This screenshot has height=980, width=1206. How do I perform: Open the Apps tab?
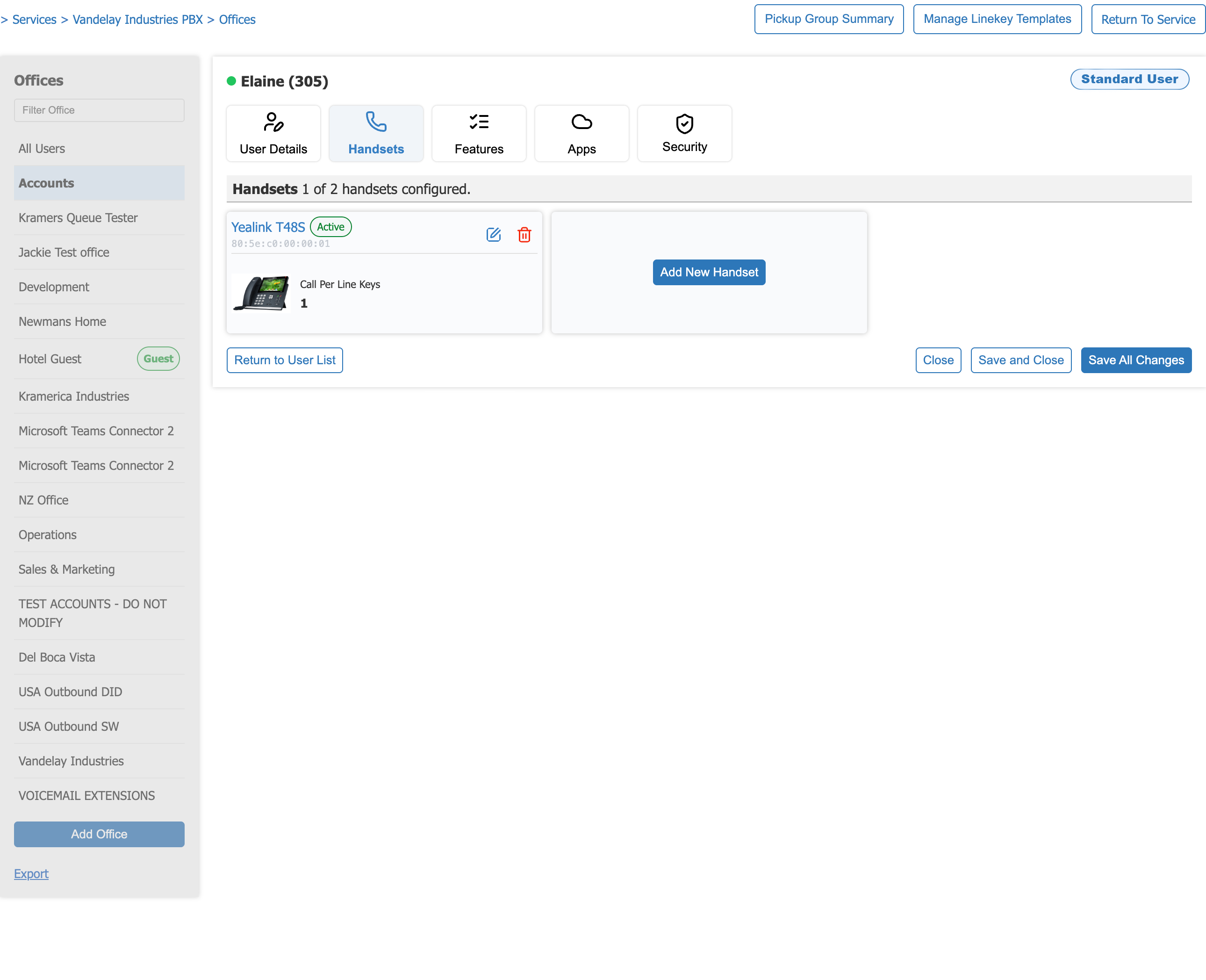tap(581, 134)
